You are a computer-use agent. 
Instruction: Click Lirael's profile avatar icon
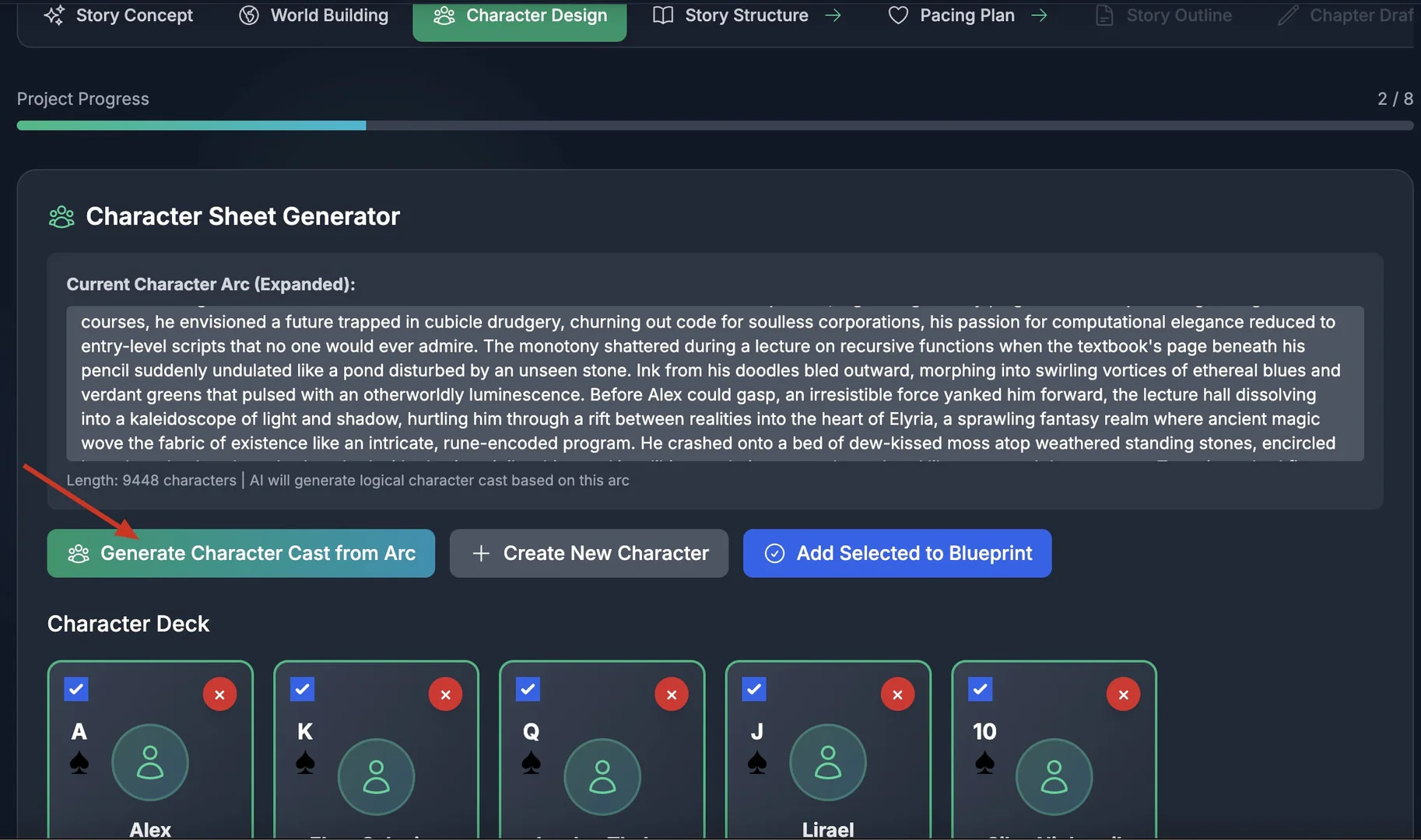[828, 762]
